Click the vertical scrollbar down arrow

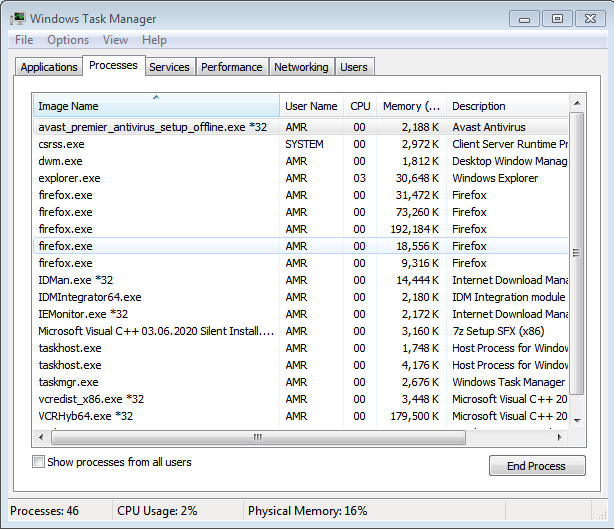(577, 421)
